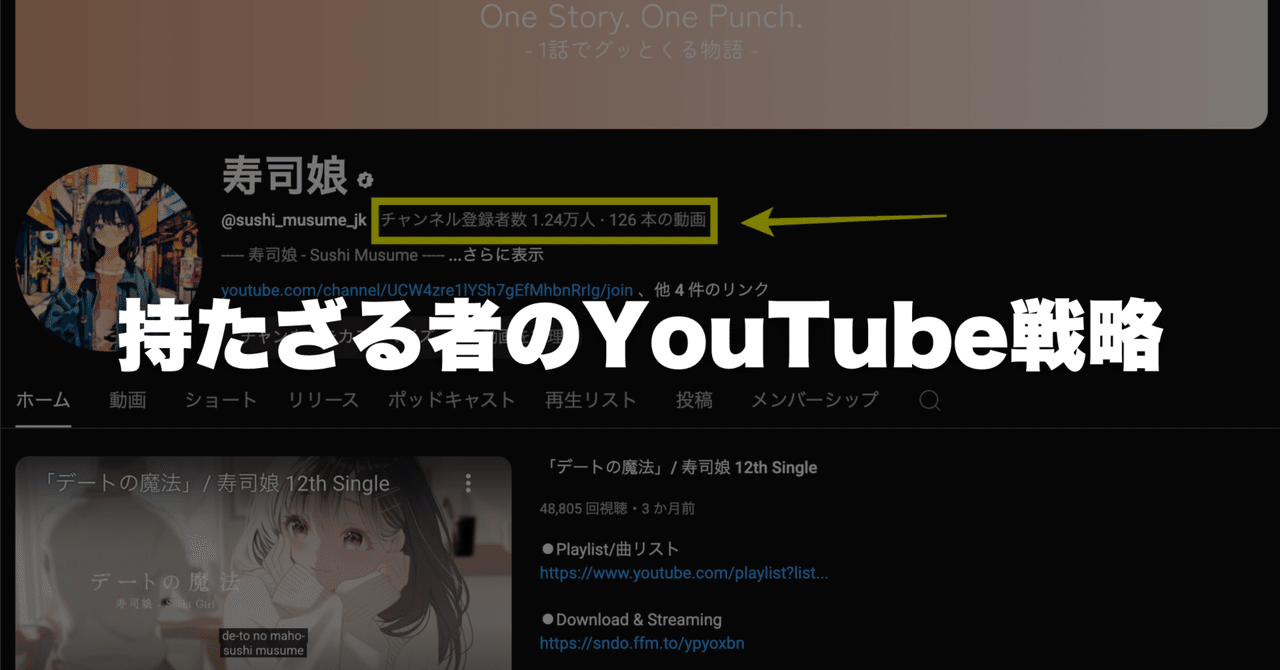The height and width of the screenshot is (670, 1280).
Task: Play the デートの魔法 featured video thumbnail
Action: 264,563
